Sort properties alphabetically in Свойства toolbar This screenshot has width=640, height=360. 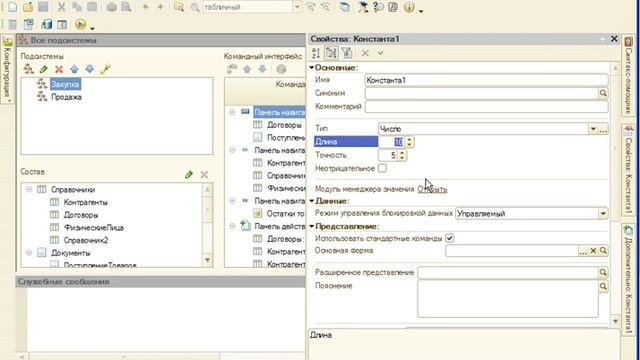pos(316,53)
